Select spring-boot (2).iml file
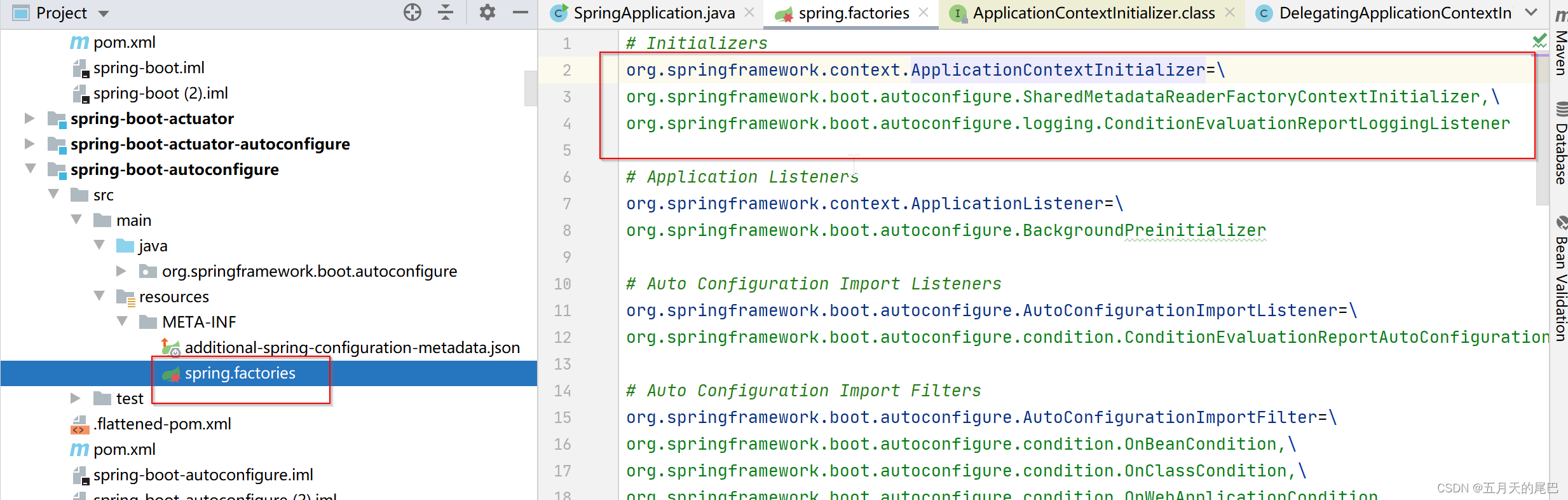The width and height of the screenshot is (1568, 500). pyautogui.click(x=160, y=93)
